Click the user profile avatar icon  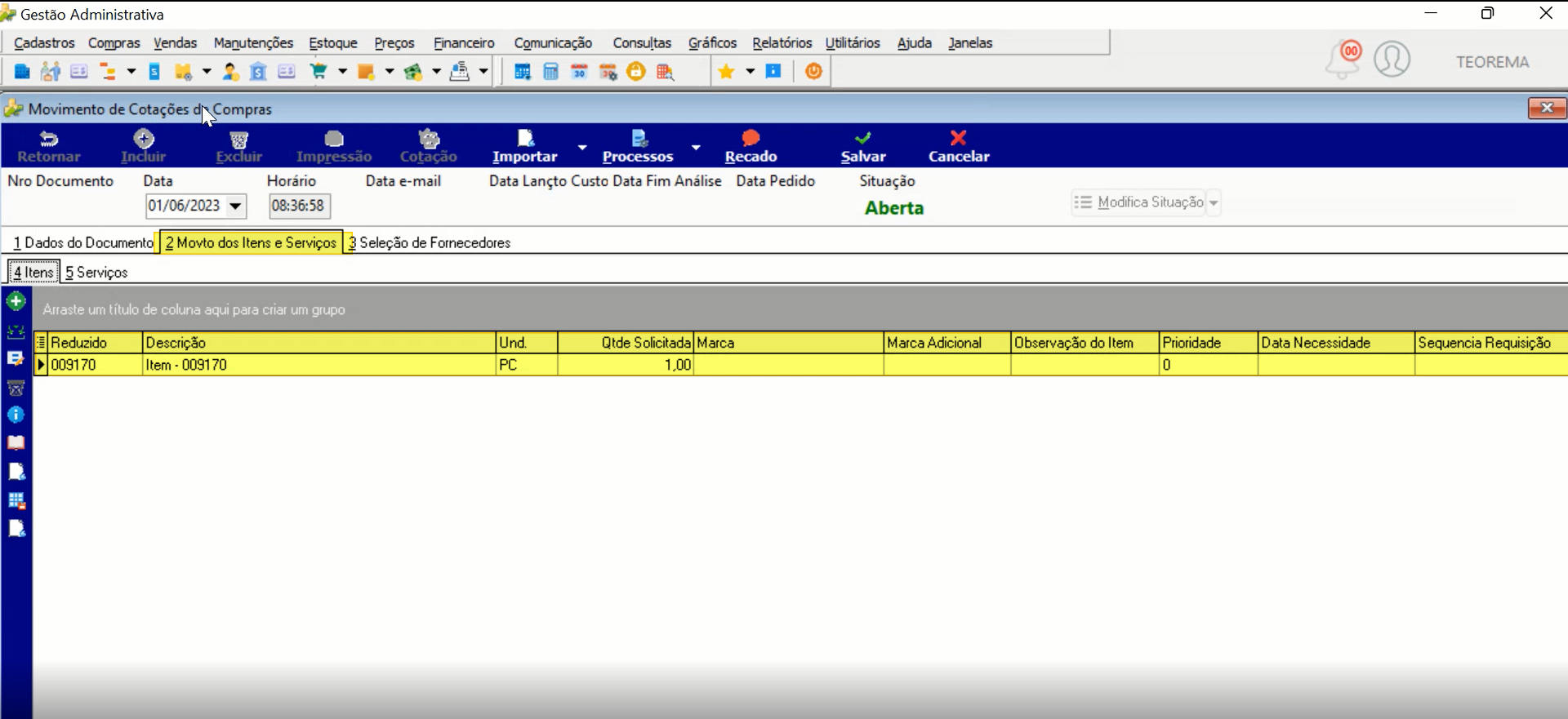pos(1392,60)
